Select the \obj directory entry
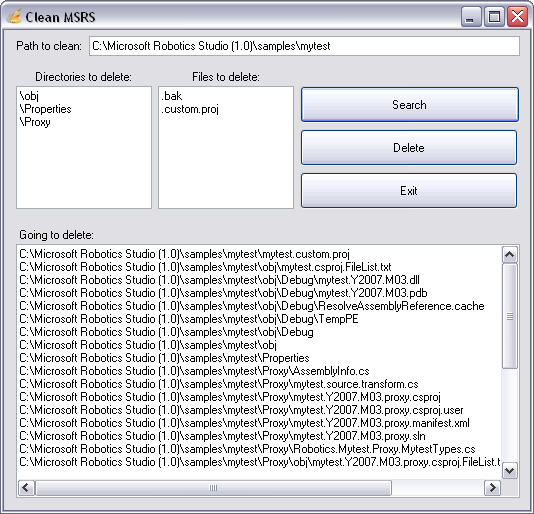The width and height of the screenshot is (534, 514). click(29, 96)
